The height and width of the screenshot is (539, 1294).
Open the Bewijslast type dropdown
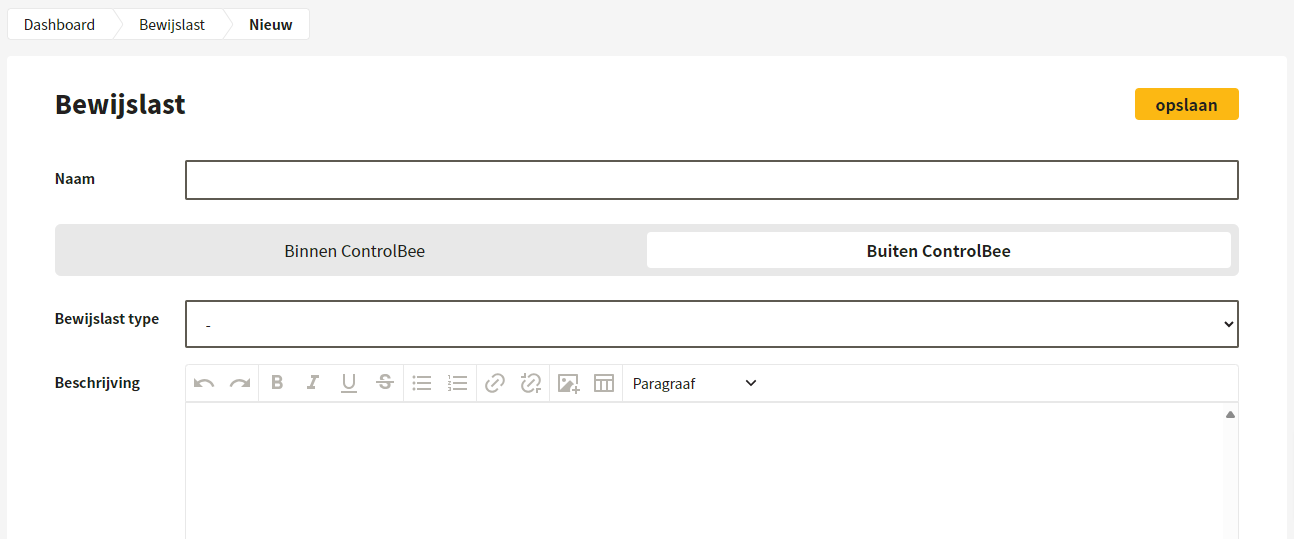(712, 324)
